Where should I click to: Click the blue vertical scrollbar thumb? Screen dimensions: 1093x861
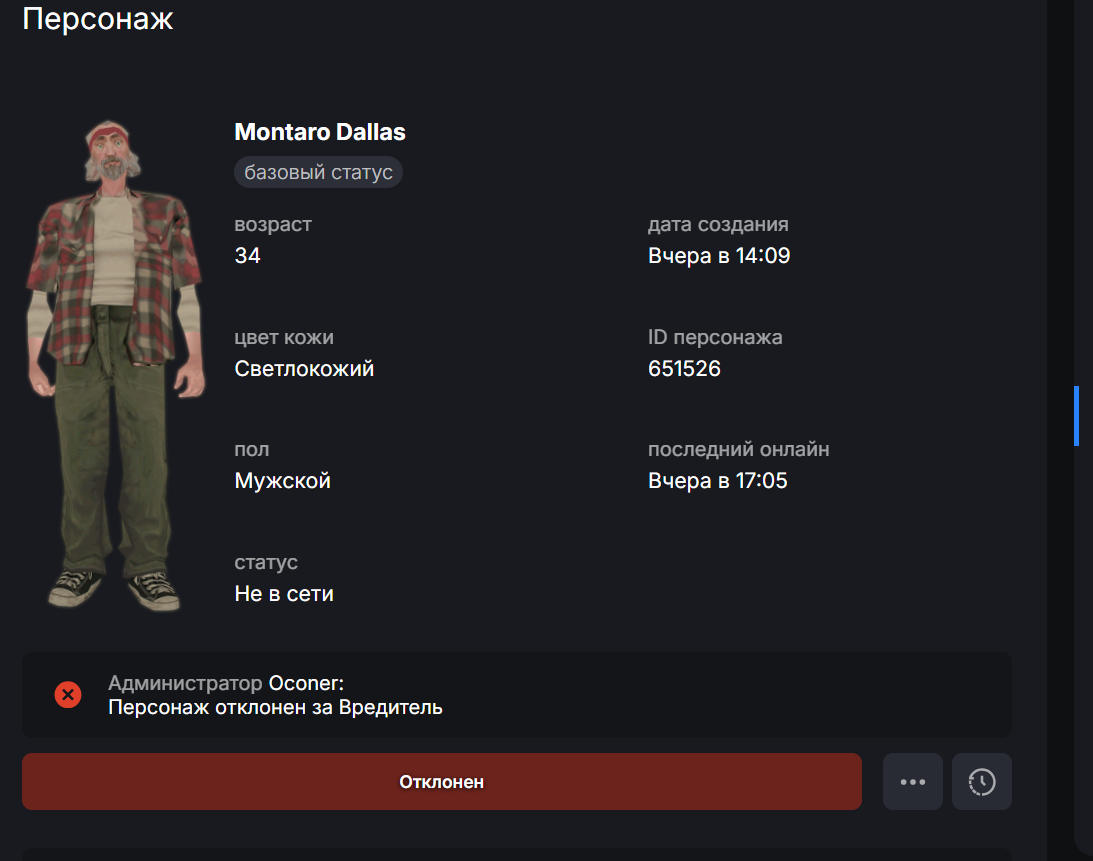[1076, 415]
